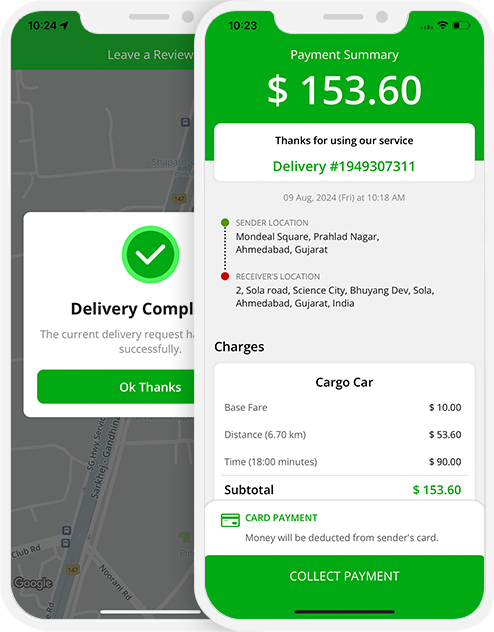
Task: Click the Leave a Review header
Action: click(x=150, y=54)
